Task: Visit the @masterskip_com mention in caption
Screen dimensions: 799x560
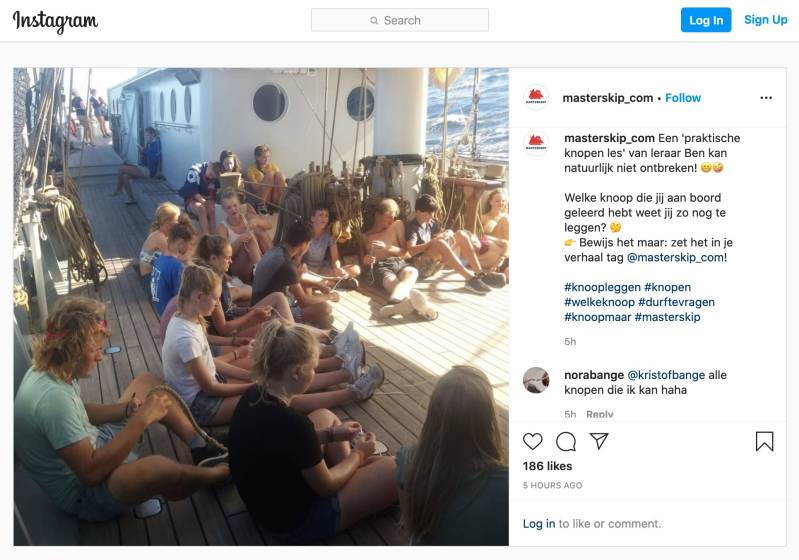Action: click(675, 257)
